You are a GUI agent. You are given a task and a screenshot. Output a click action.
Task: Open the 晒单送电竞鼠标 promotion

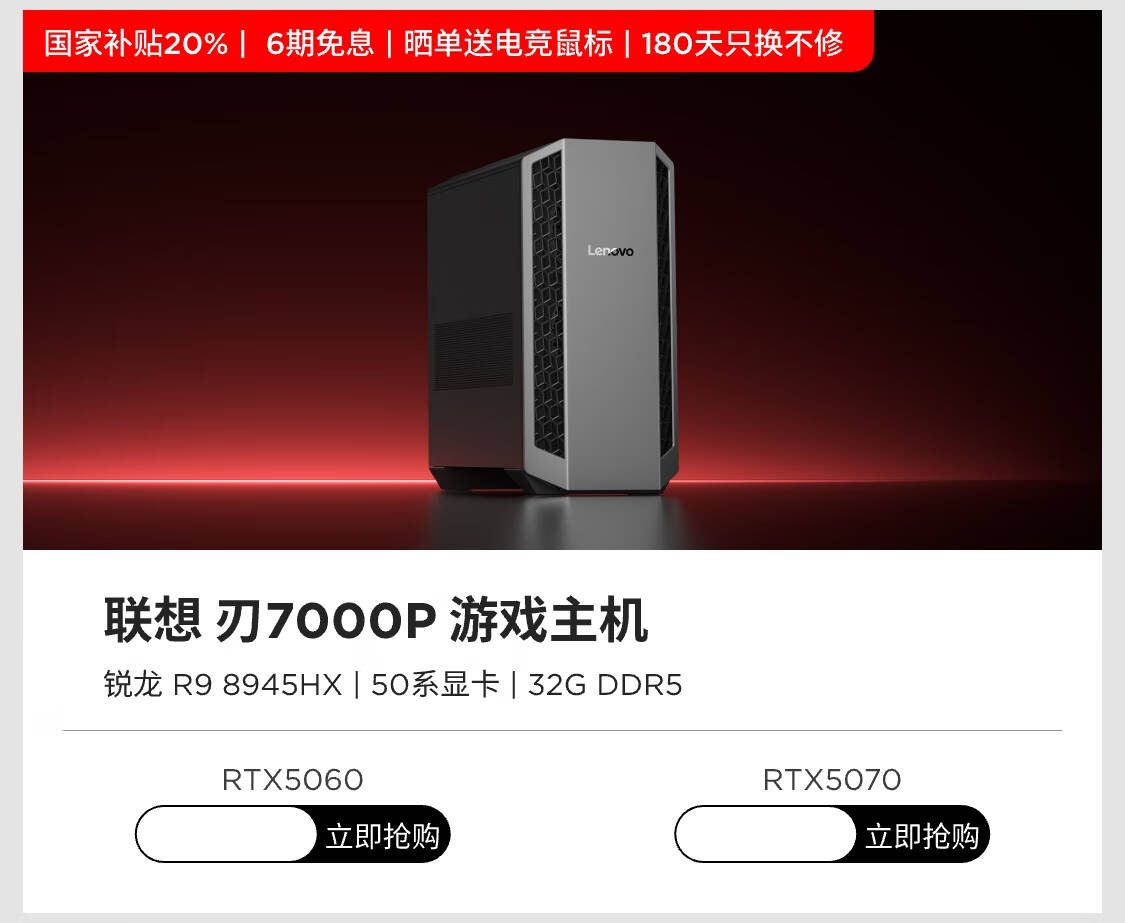[x=508, y=43]
